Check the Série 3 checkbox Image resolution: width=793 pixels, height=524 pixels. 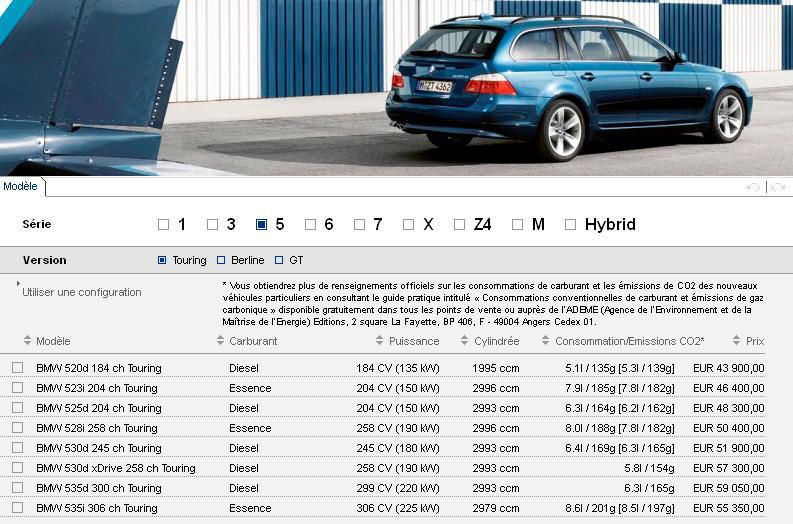(212, 224)
